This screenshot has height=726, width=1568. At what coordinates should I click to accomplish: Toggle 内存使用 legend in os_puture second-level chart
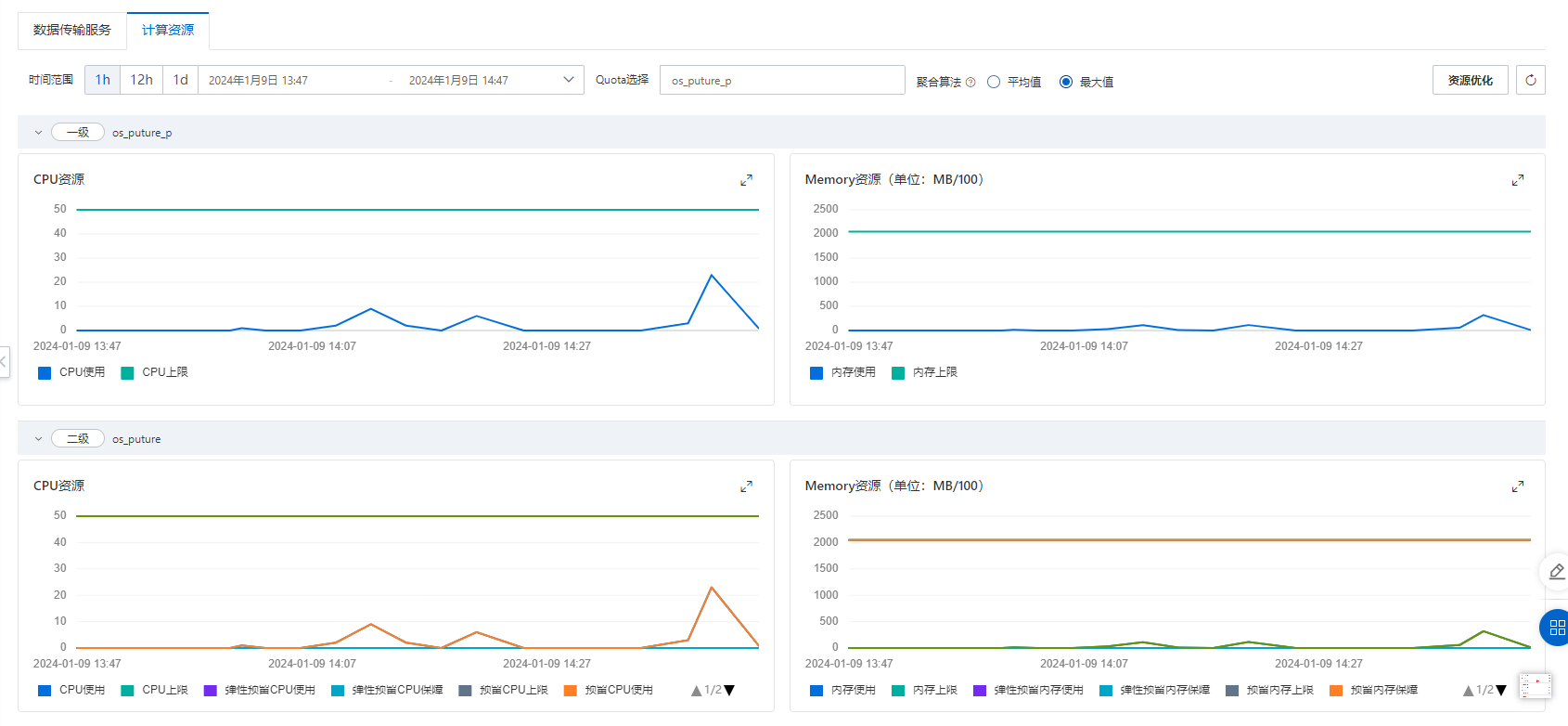click(842, 690)
